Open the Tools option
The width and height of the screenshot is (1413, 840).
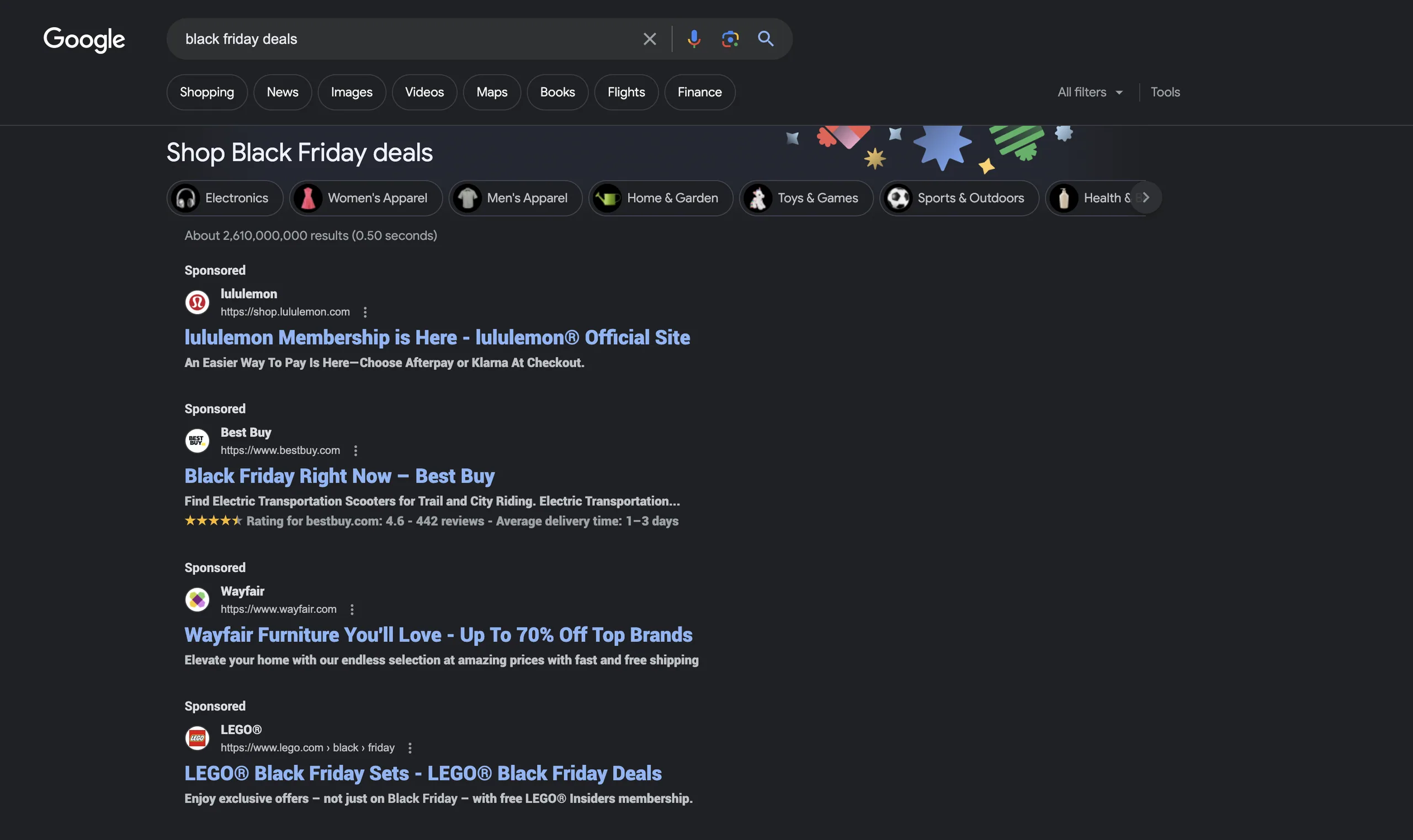coord(1165,92)
